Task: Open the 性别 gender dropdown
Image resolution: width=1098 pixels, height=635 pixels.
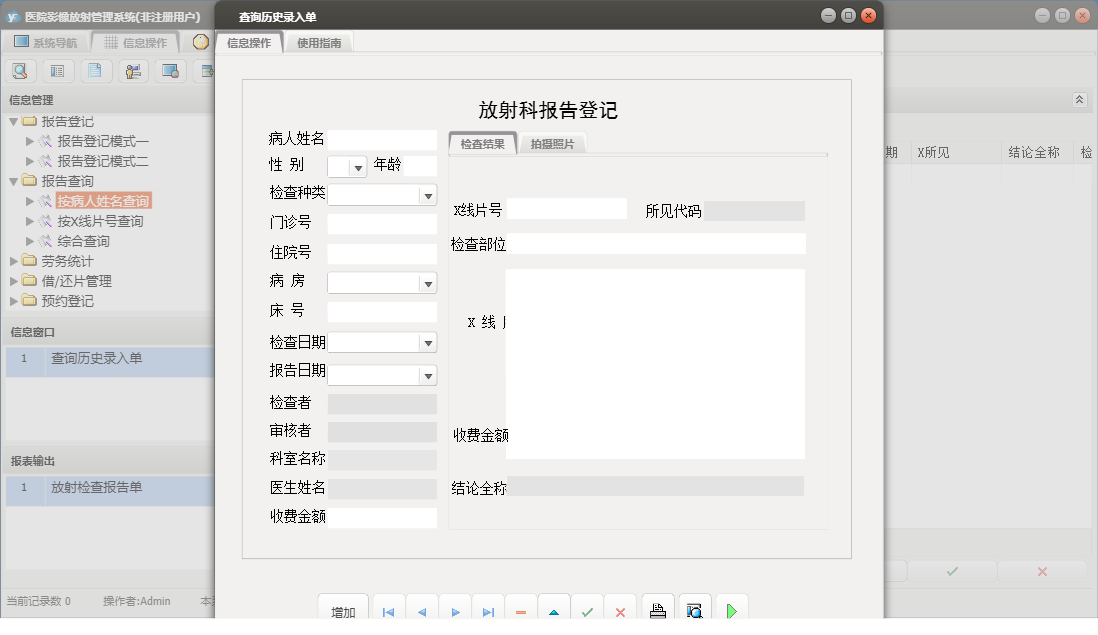Action: 356,165
